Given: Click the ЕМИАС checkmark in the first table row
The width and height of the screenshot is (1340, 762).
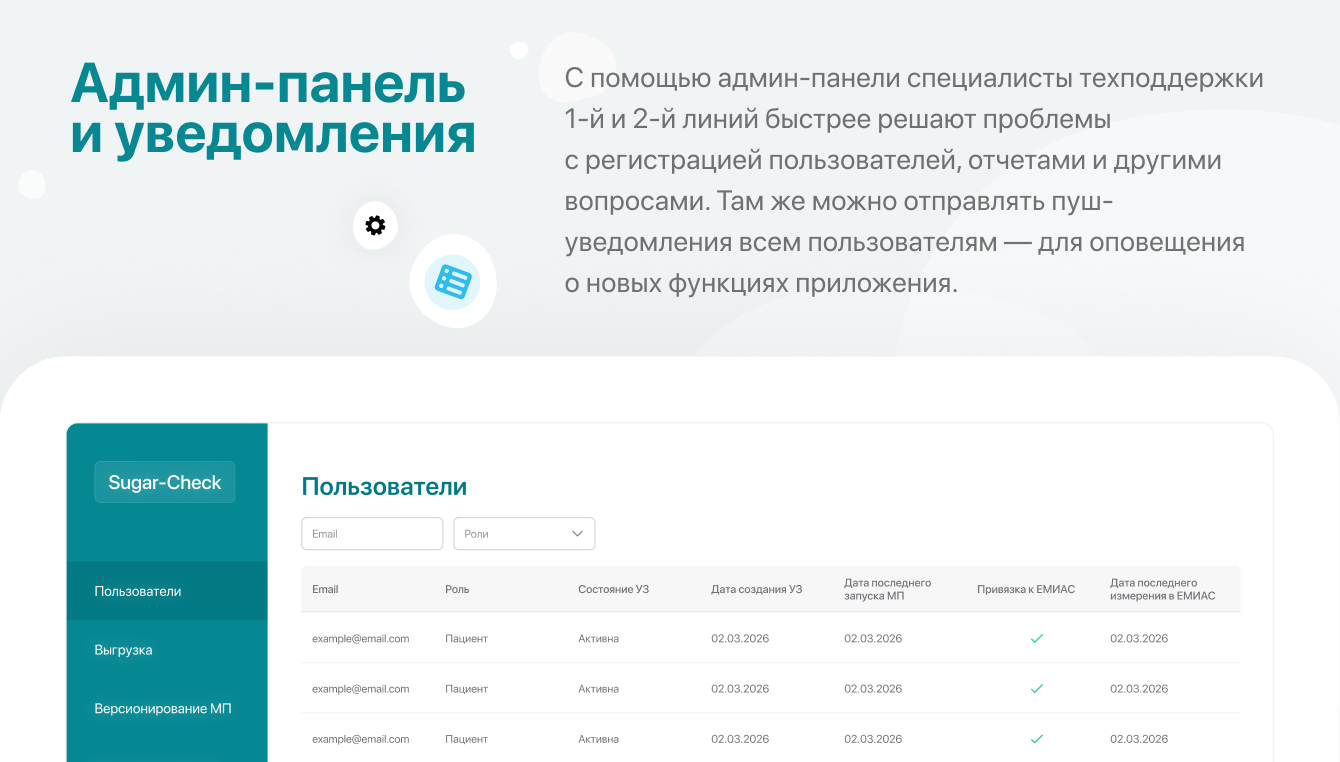Looking at the screenshot, I should (1037, 638).
